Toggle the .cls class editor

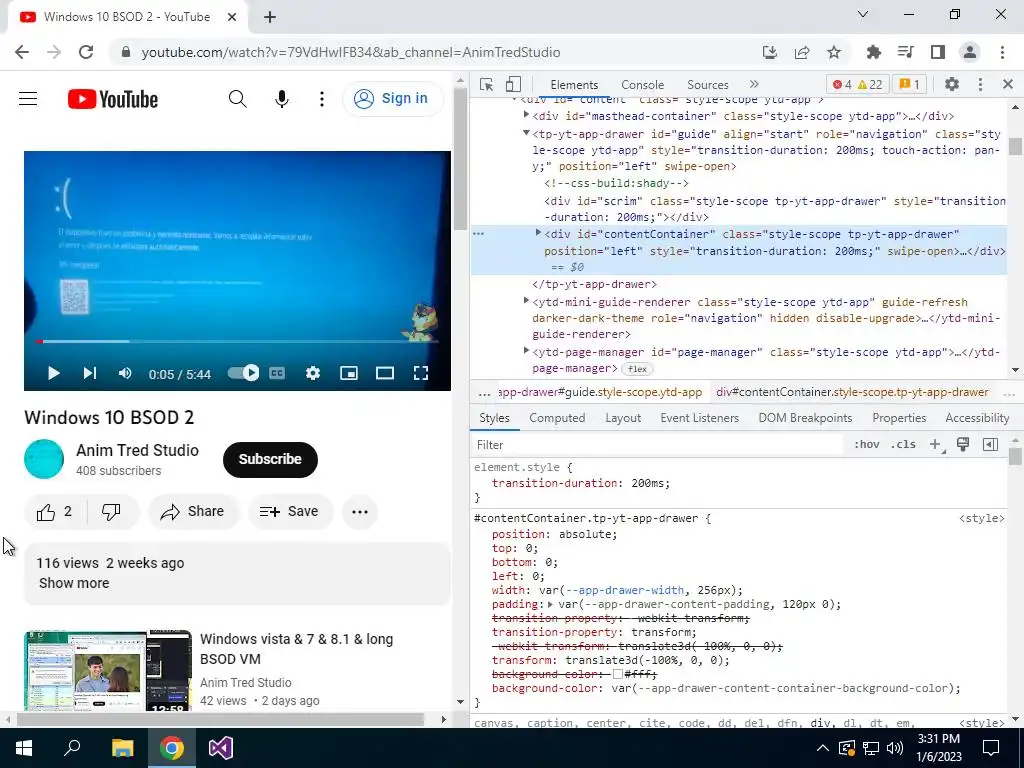point(903,445)
